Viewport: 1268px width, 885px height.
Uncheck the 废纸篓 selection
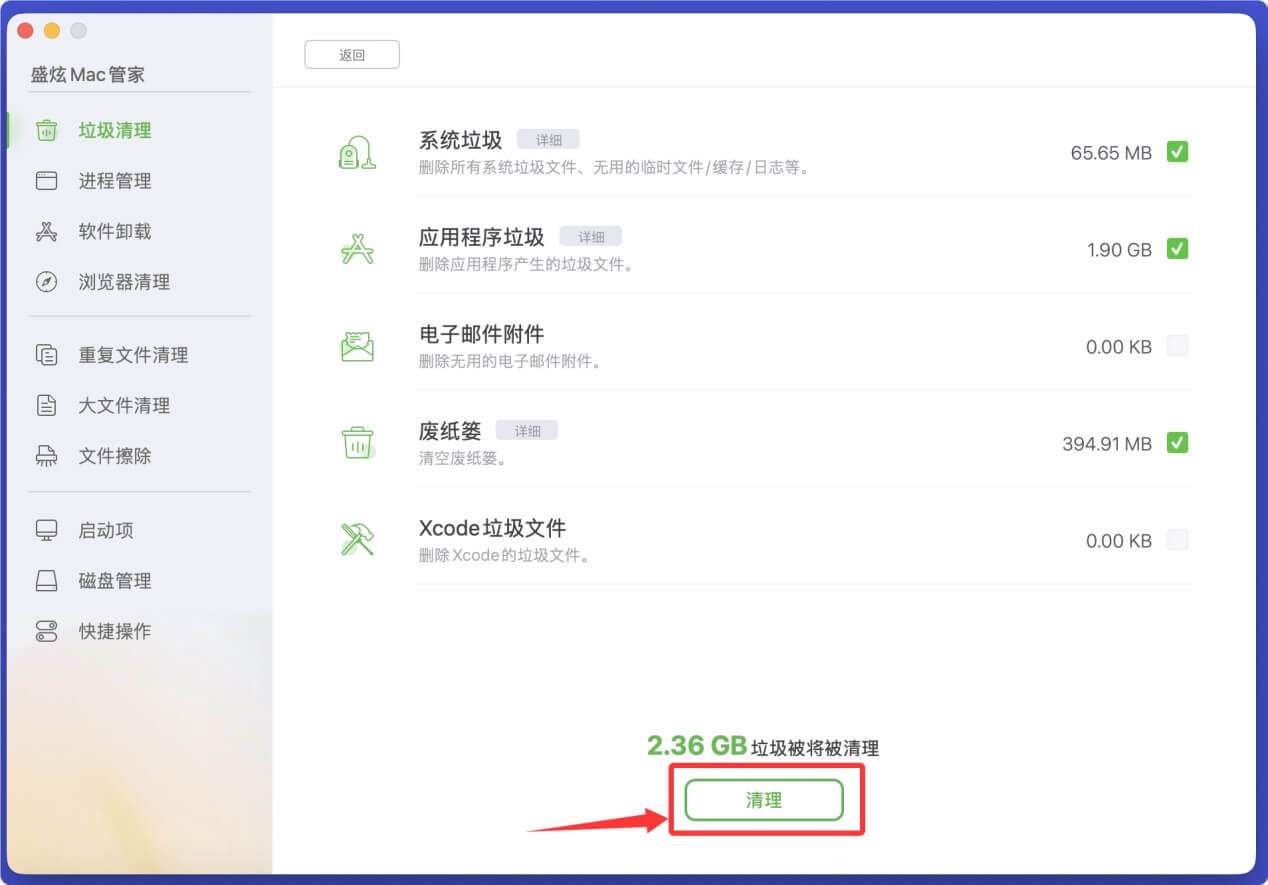1178,443
